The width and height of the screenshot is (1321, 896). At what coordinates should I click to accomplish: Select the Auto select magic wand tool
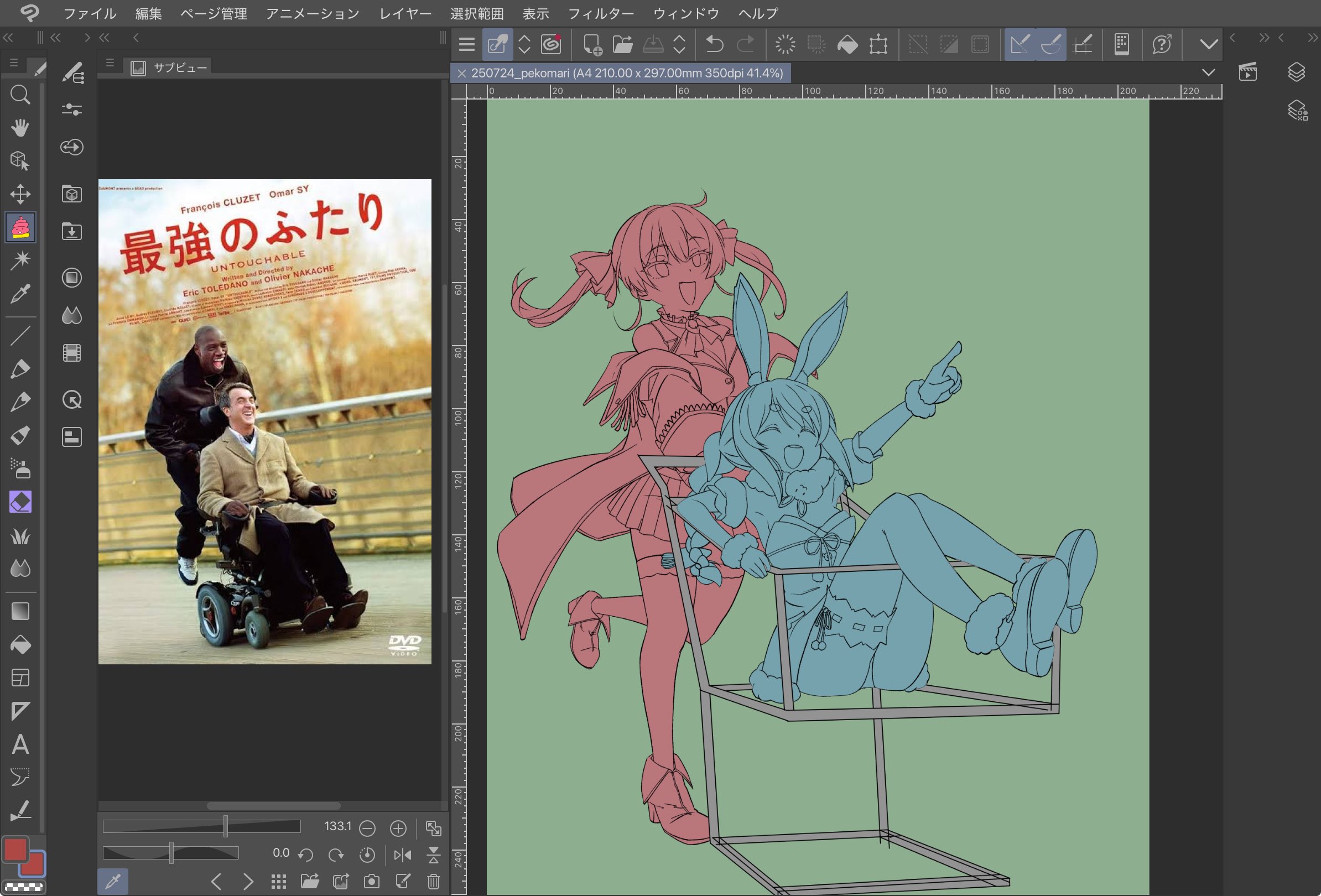[x=20, y=260]
